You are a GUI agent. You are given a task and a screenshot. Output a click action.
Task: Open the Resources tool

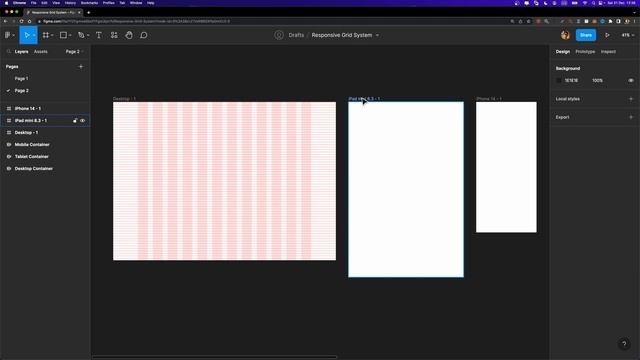(114, 35)
